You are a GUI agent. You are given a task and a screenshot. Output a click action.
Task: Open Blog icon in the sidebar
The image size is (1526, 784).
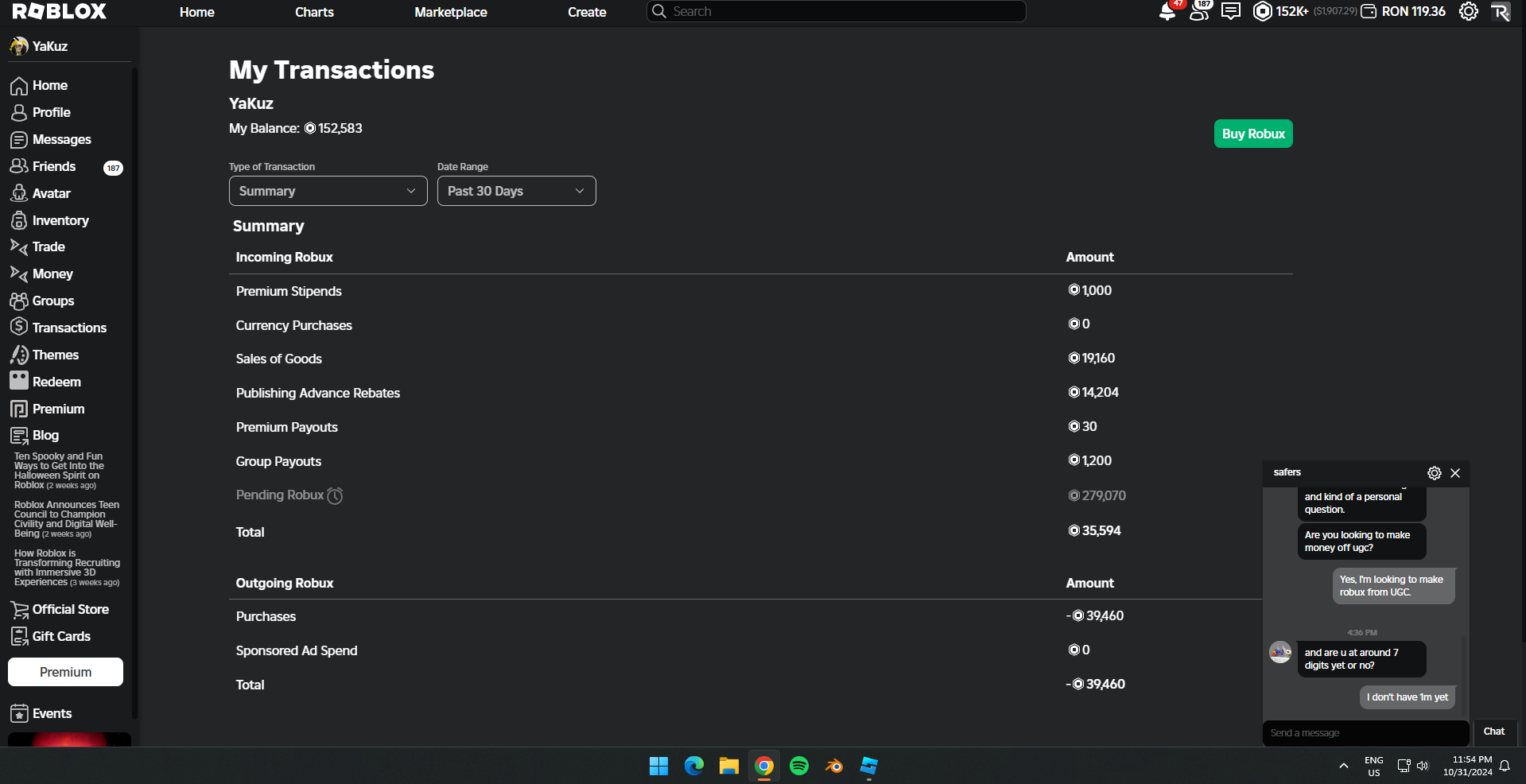coord(19,436)
